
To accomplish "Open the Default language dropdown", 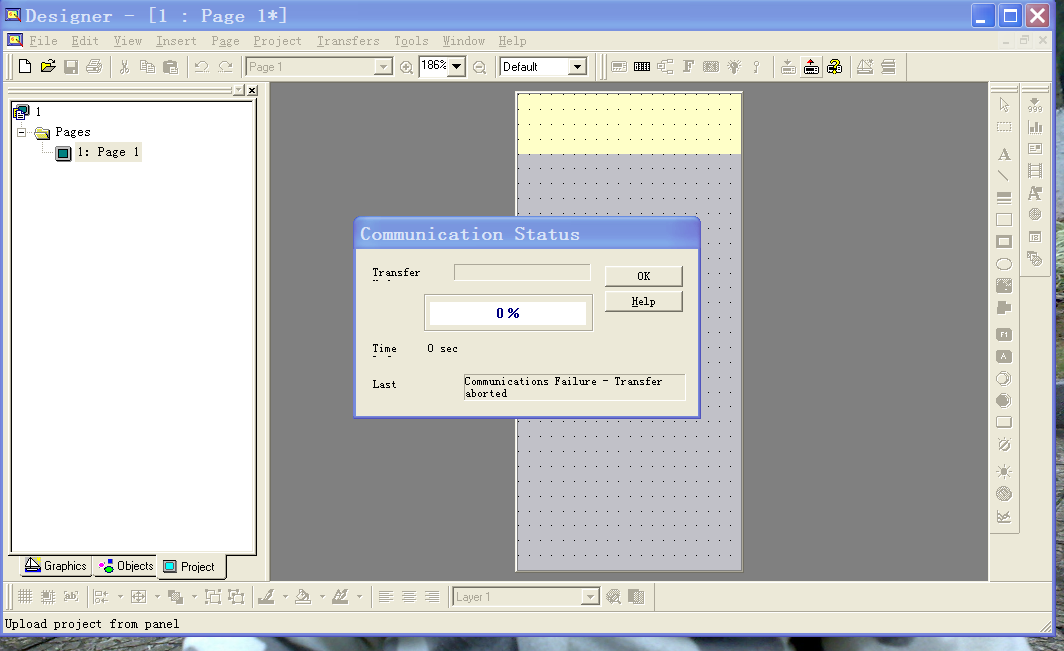I will pos(576,67).
